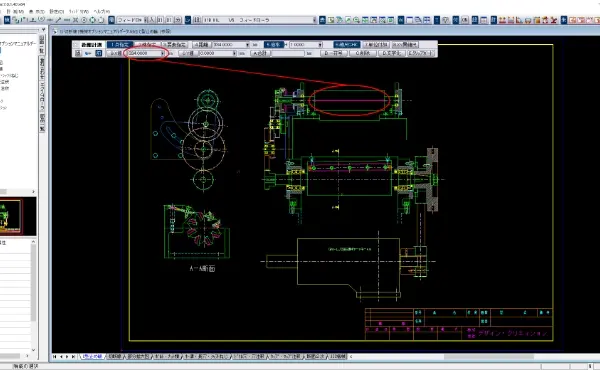Toggle the second specification mode button
600x370 pixels.
click(x=147, y=45)
